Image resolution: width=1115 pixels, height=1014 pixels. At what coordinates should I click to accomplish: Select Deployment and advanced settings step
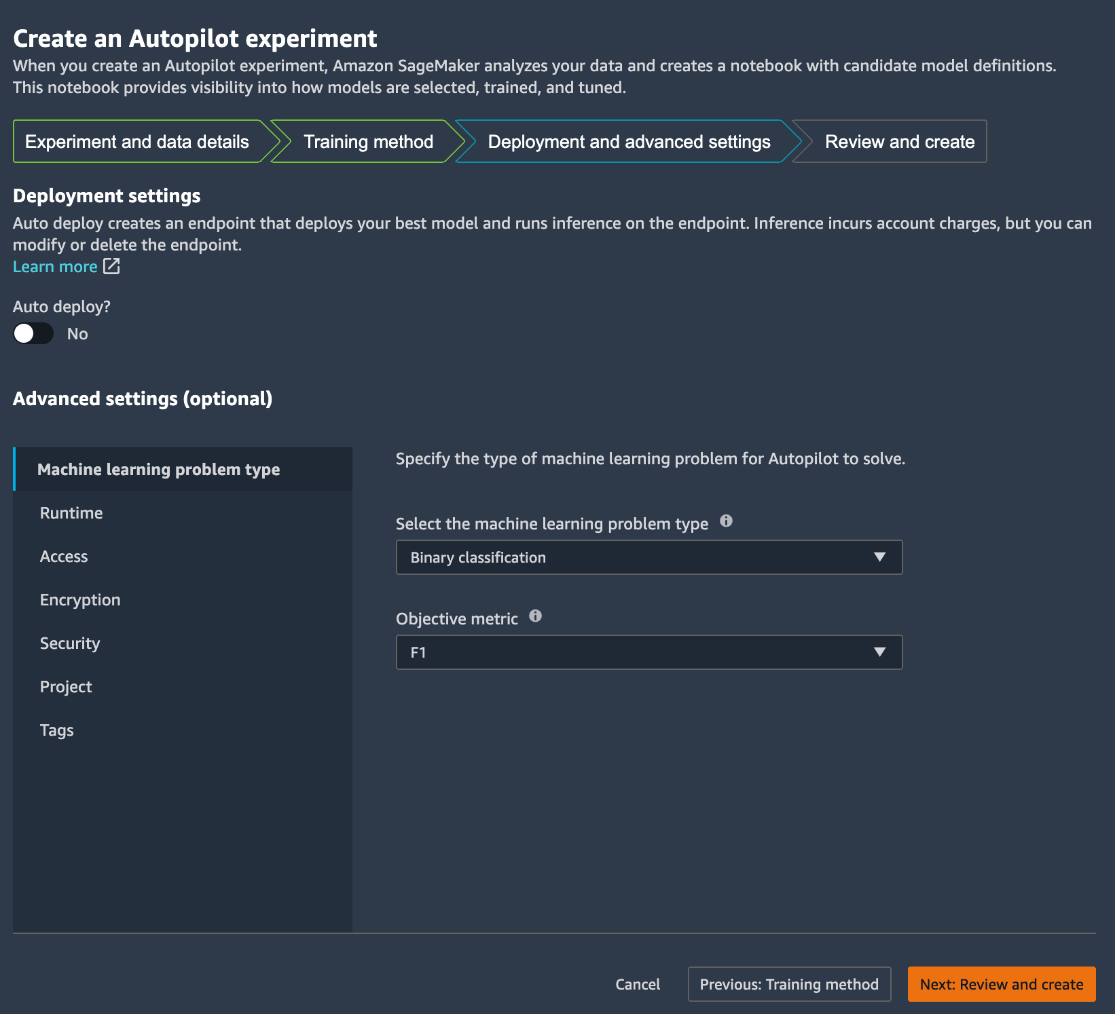coord(629,142)
